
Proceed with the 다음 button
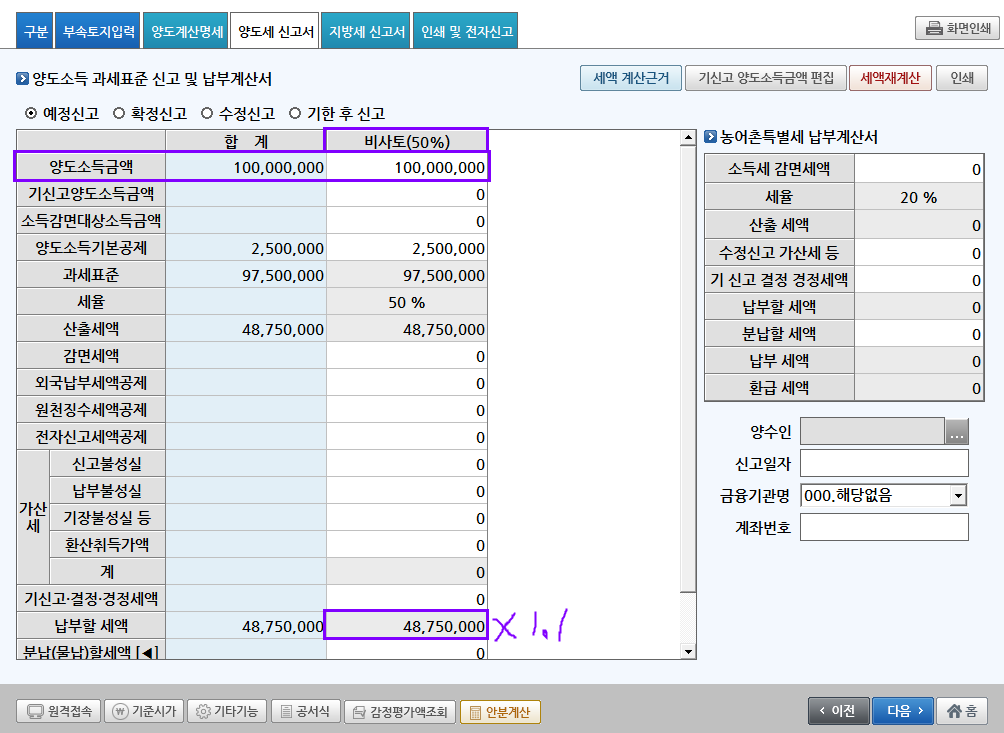pos(903,711)
